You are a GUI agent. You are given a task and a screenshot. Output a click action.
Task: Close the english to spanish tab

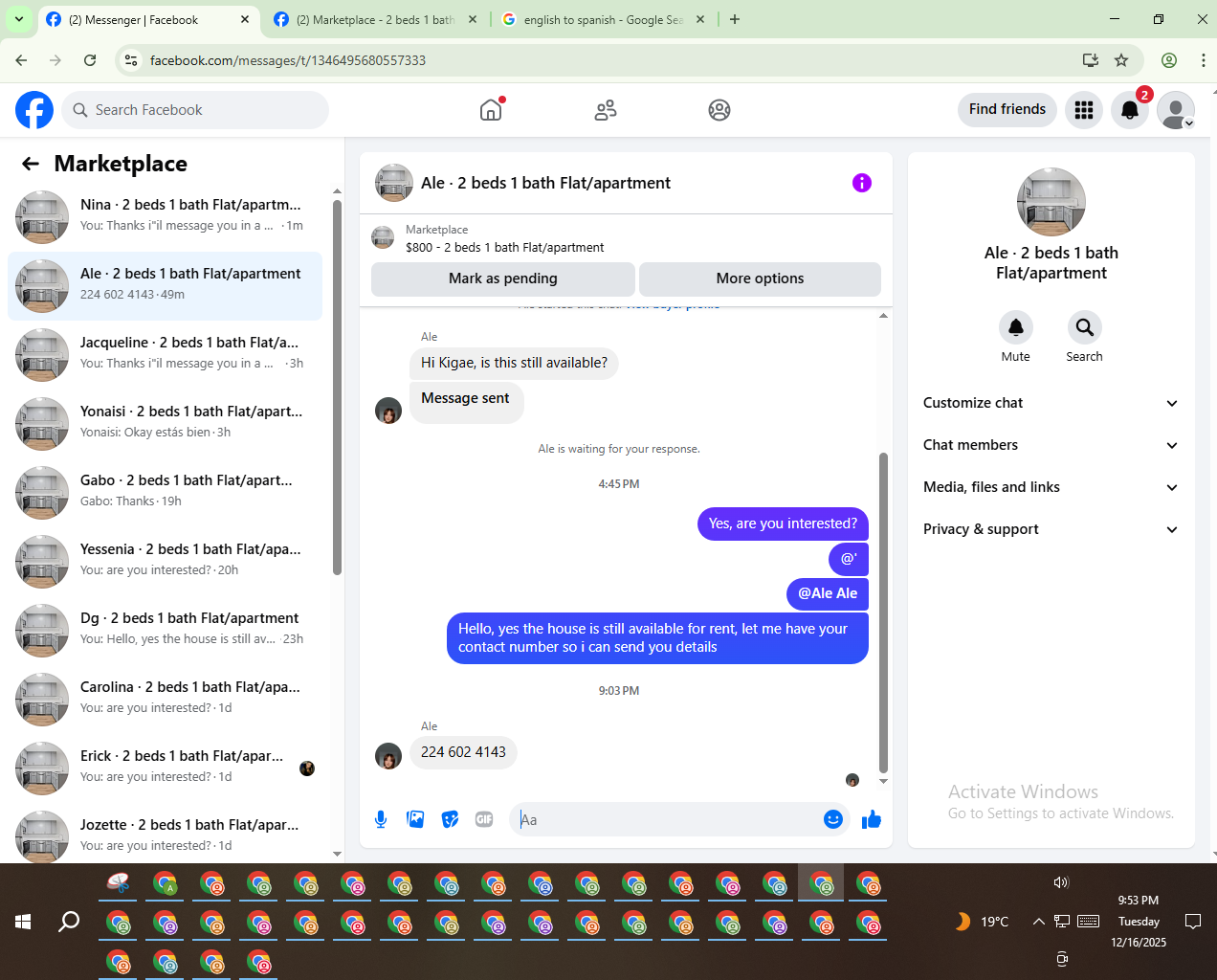pos(699,19)
